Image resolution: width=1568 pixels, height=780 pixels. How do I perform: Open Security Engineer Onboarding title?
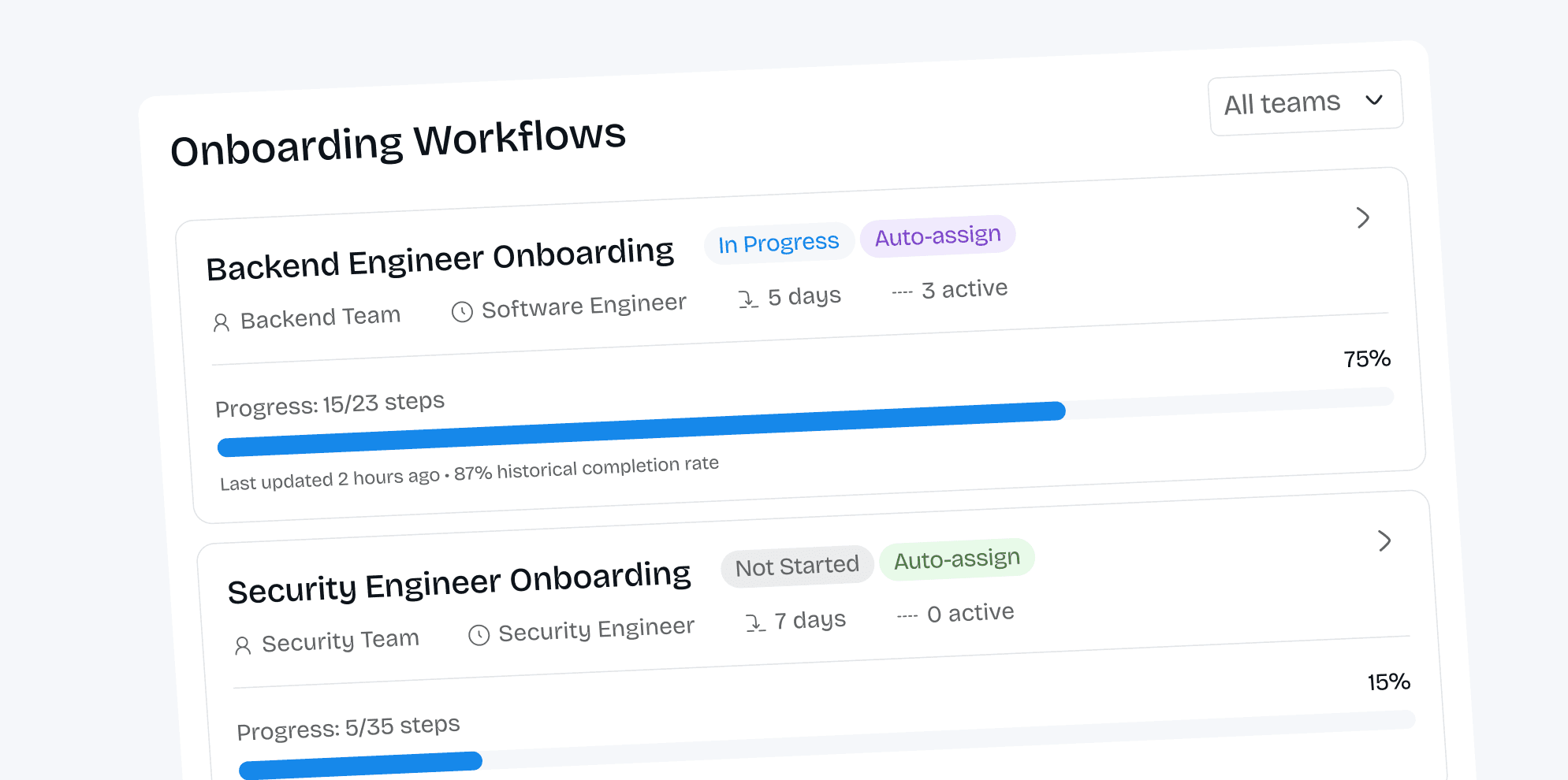[x=460, y=583]
